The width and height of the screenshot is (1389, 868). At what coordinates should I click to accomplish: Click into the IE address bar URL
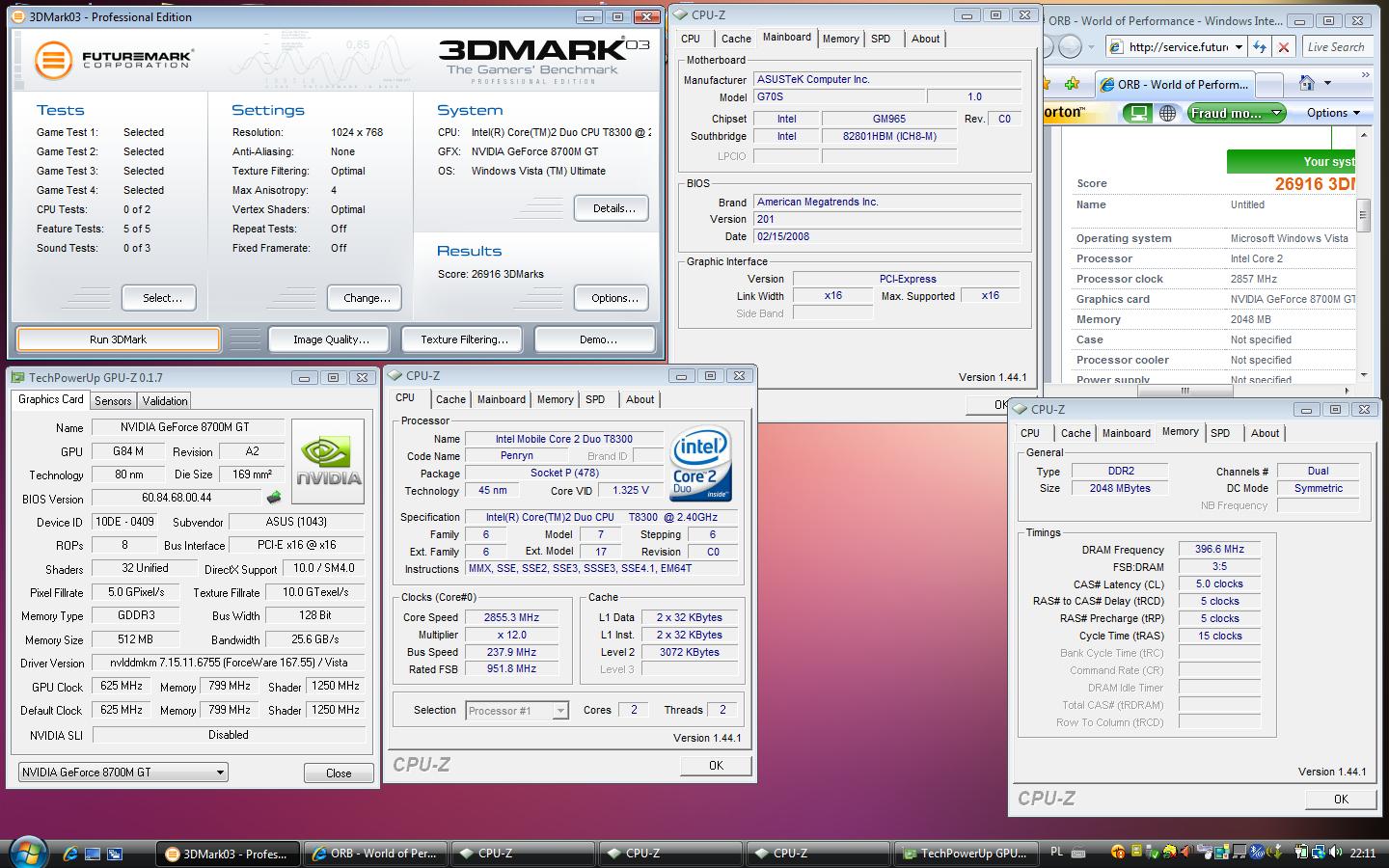(x=1179, y=46)
